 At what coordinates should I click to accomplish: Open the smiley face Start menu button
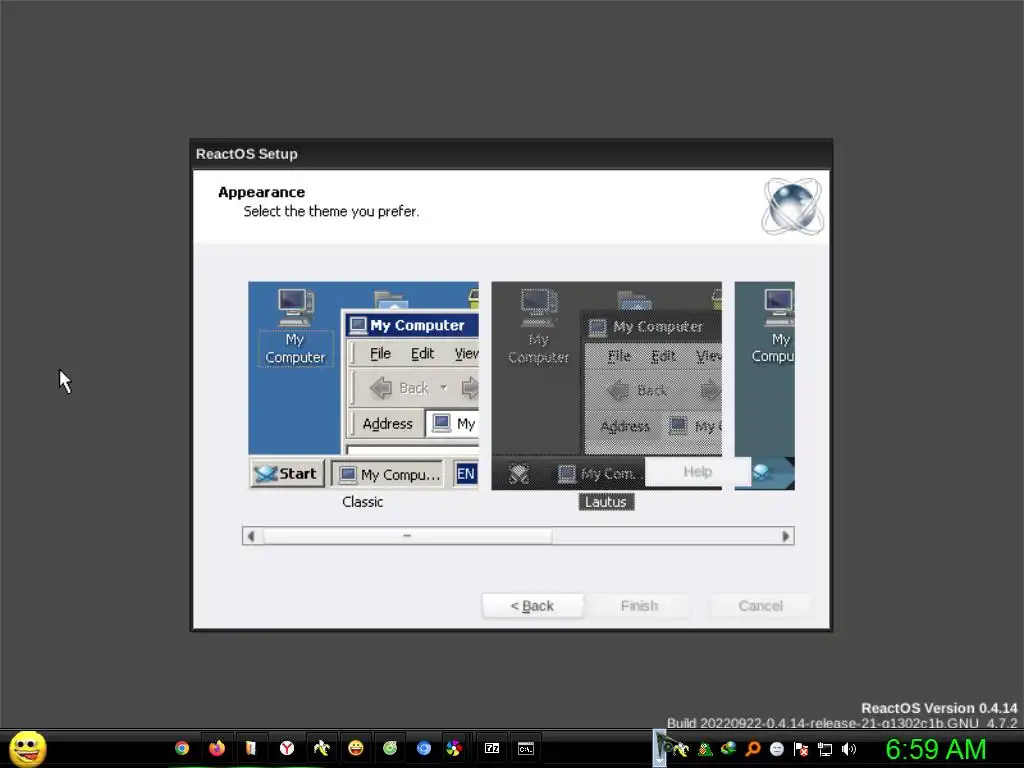27,748
